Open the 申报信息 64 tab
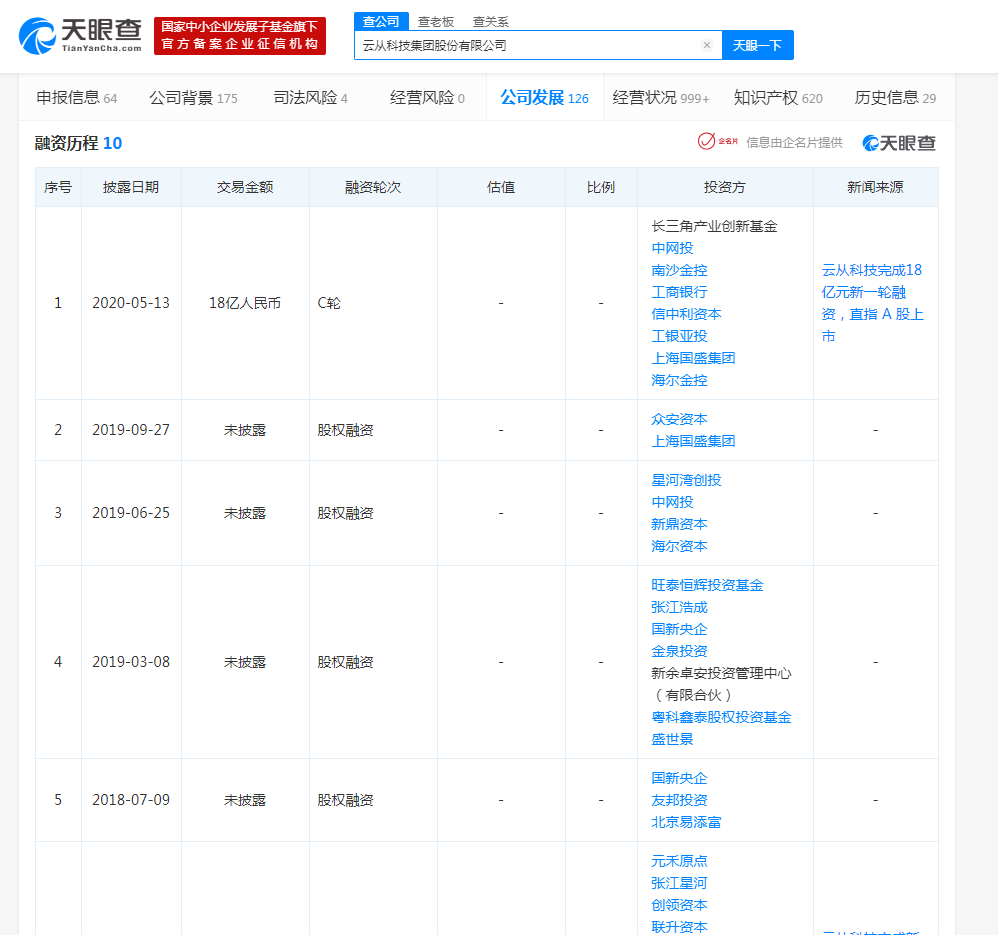998x935 pixels. 76,98
